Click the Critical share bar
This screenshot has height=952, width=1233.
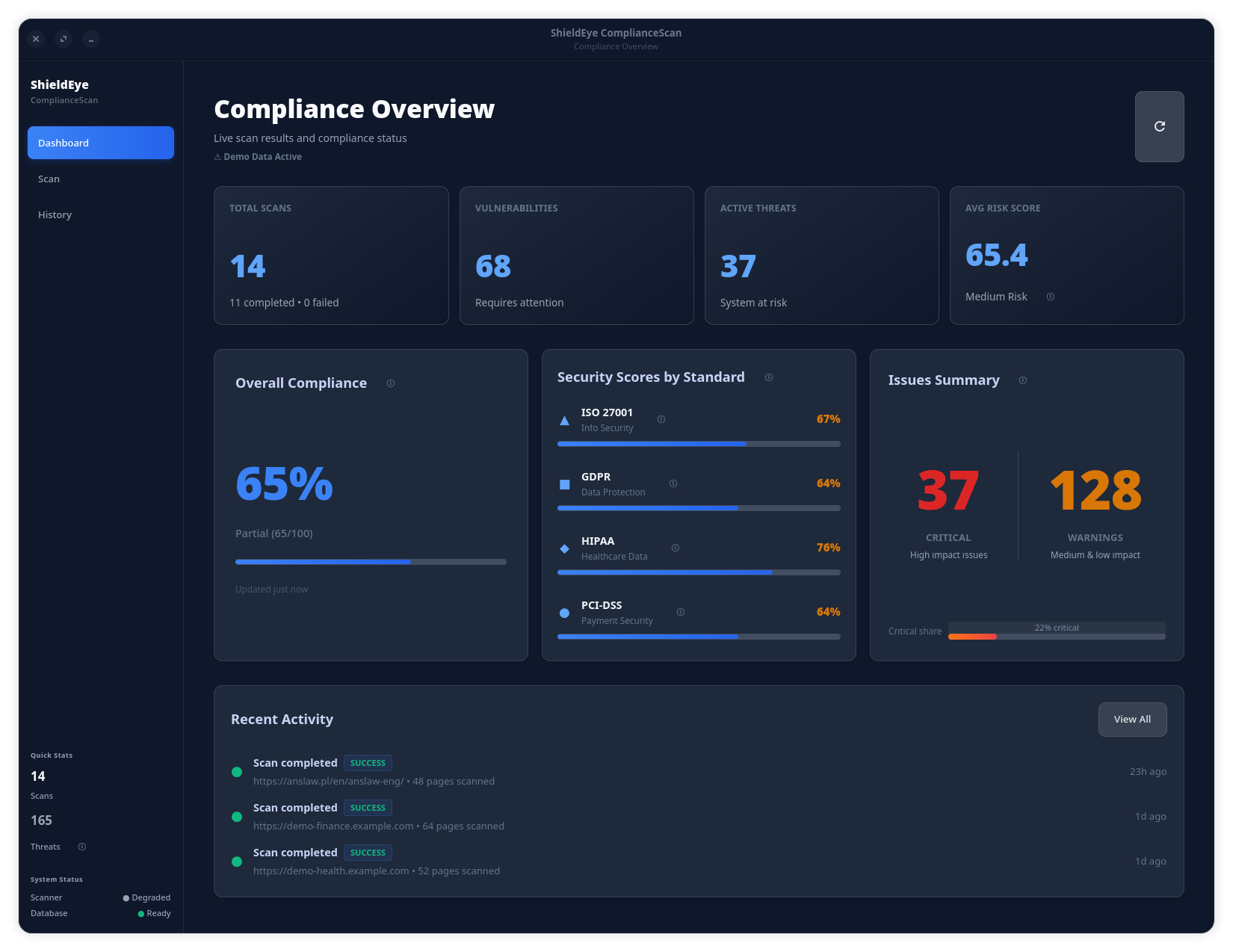point(1057,637)
